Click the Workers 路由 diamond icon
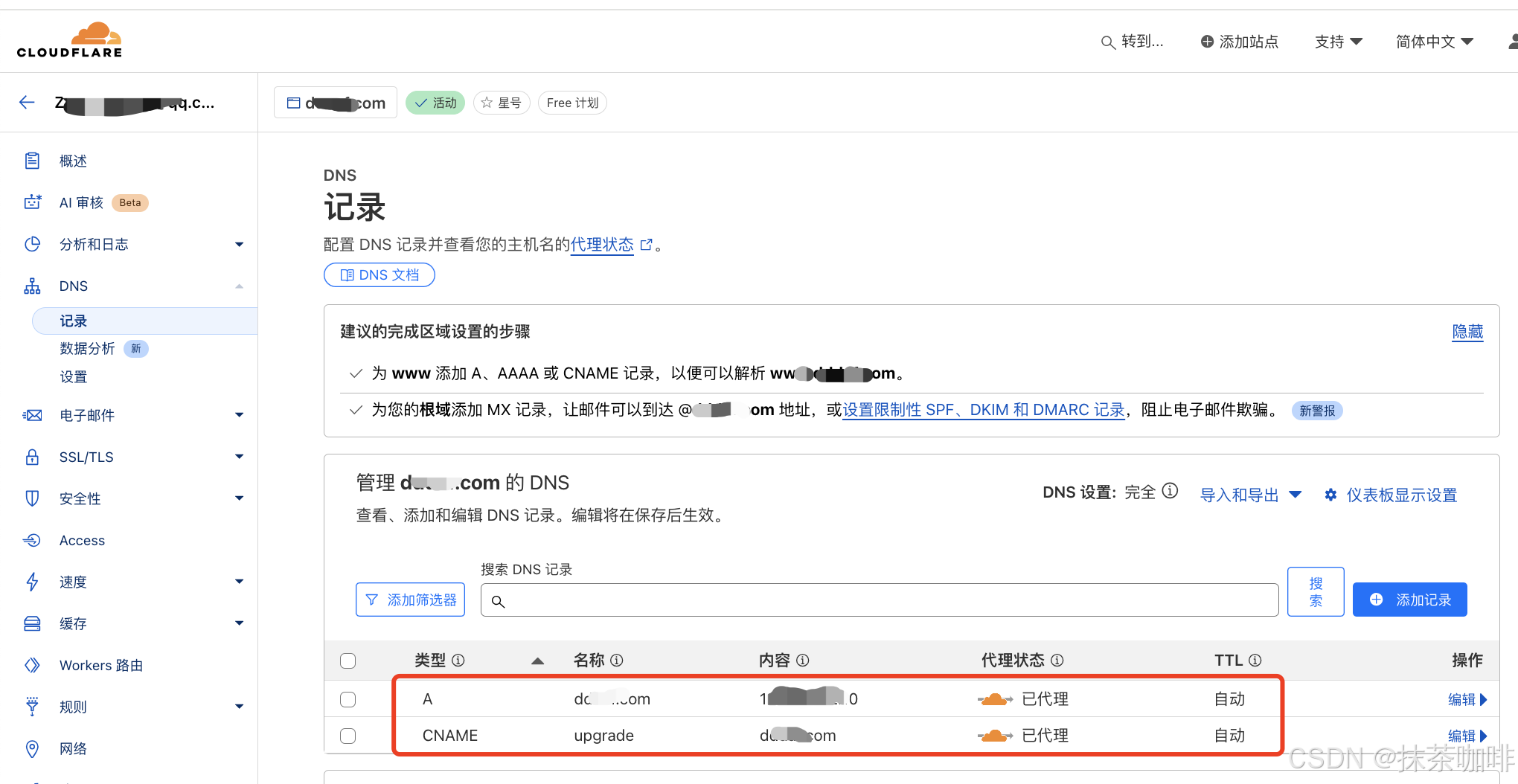1518x784 pixels. (x=32, y=665)
